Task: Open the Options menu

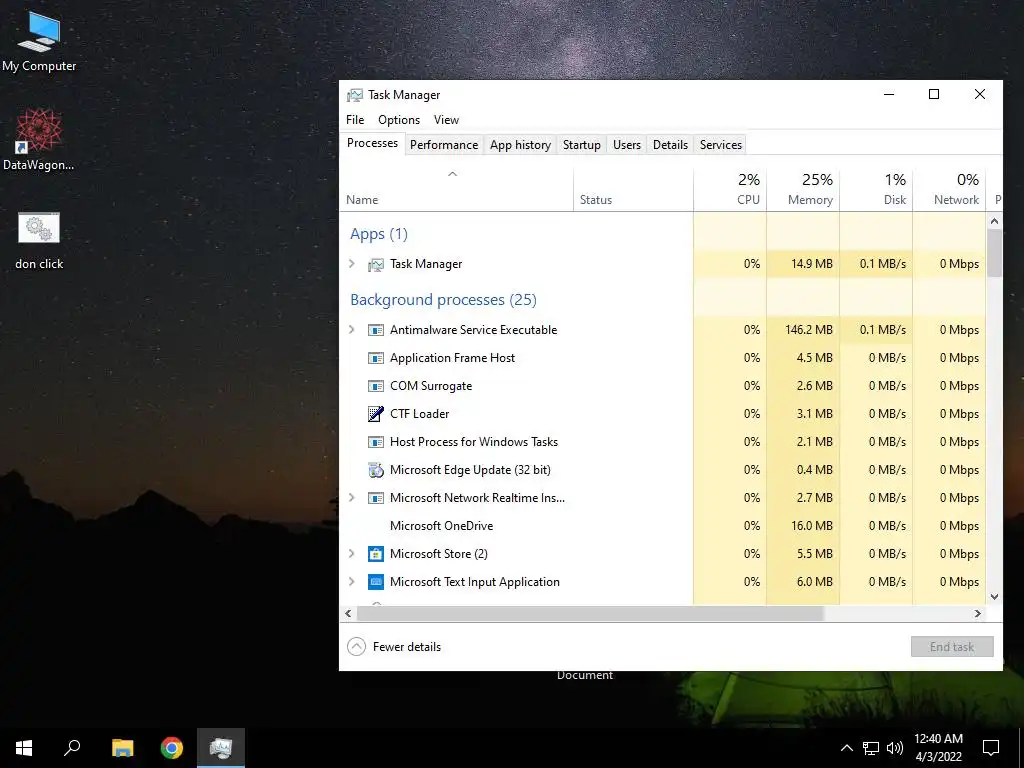Action: pyautogui.click(x=399, y=120)
